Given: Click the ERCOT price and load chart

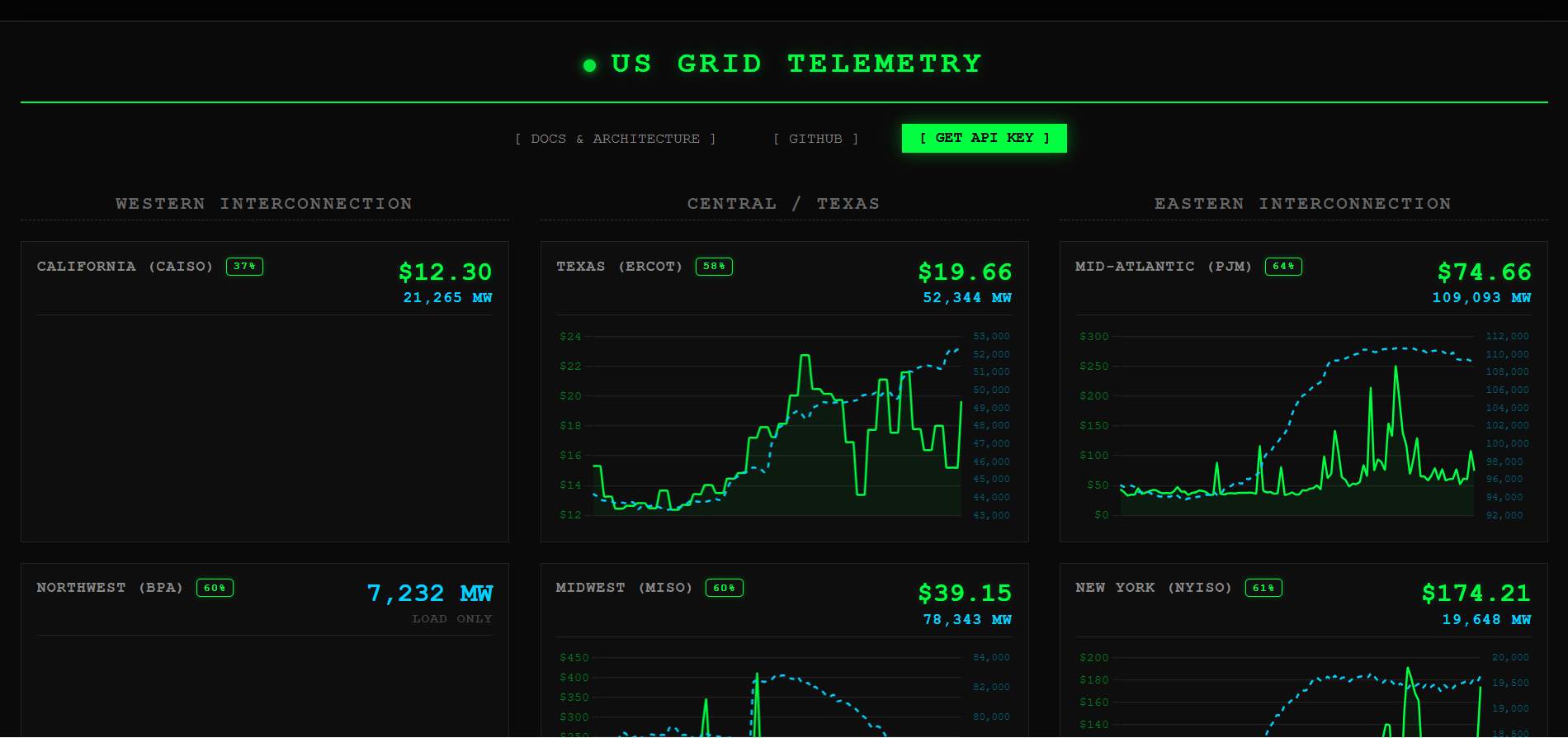Looking at the screenshot, I should [x=784, y=425].
